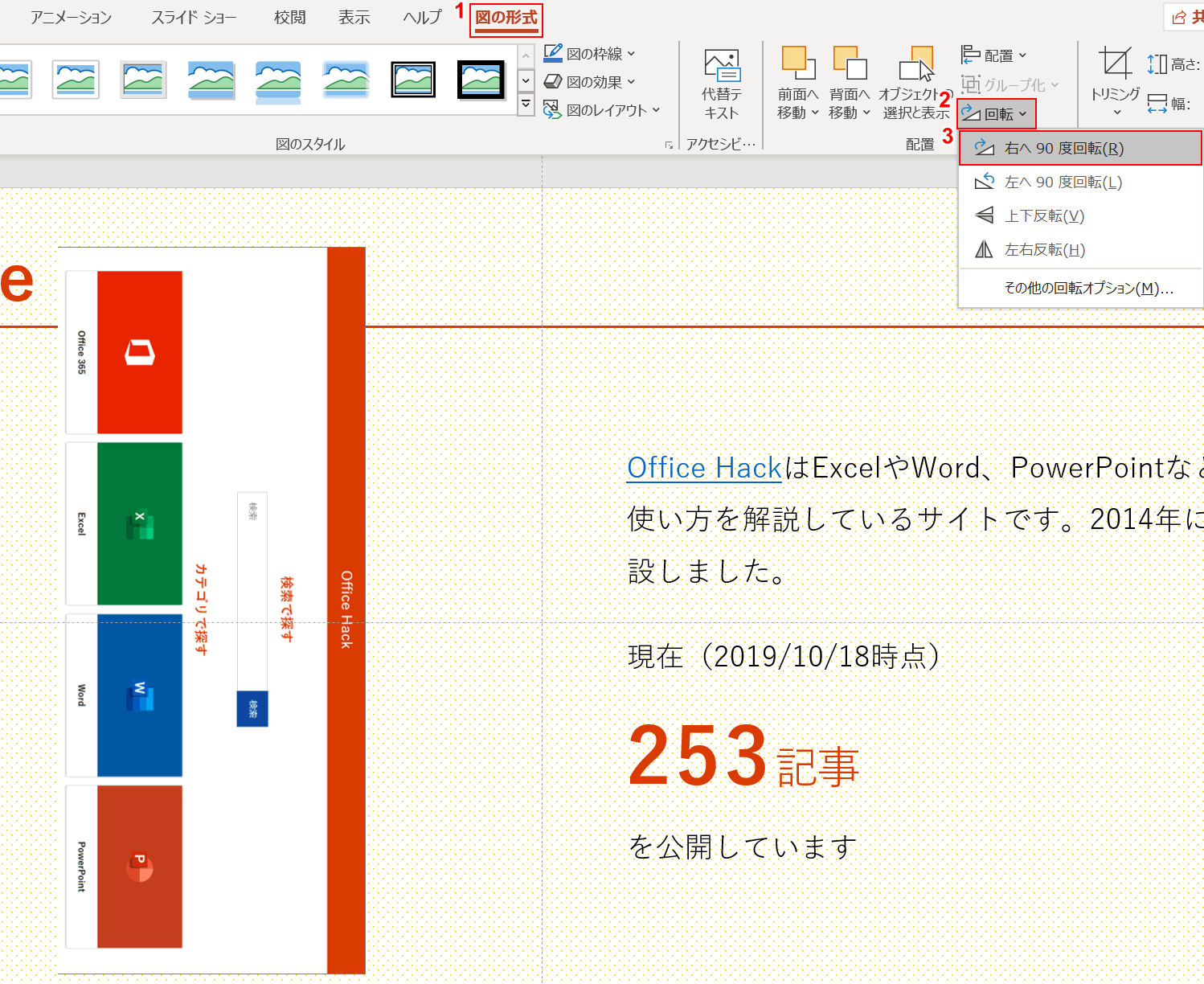Click the 高さ height field icon

[1157, 64]
